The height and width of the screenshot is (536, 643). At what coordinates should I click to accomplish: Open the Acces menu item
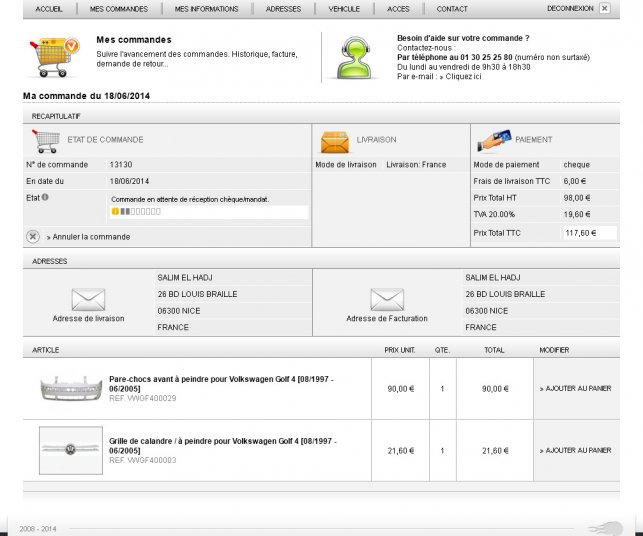click(398, 9)
